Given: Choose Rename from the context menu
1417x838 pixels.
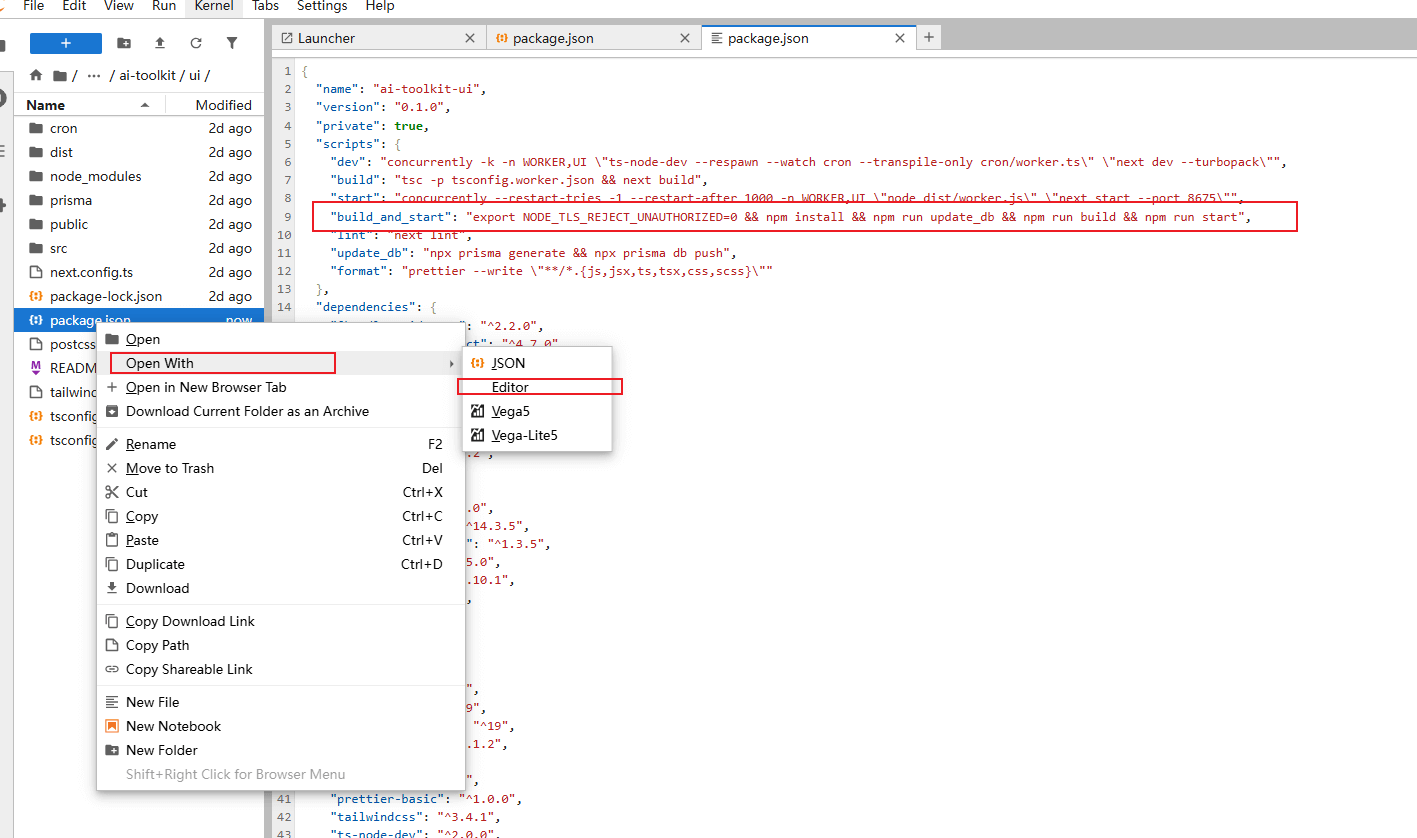Looking at the screenshot, I should click(x=281, y=444).
